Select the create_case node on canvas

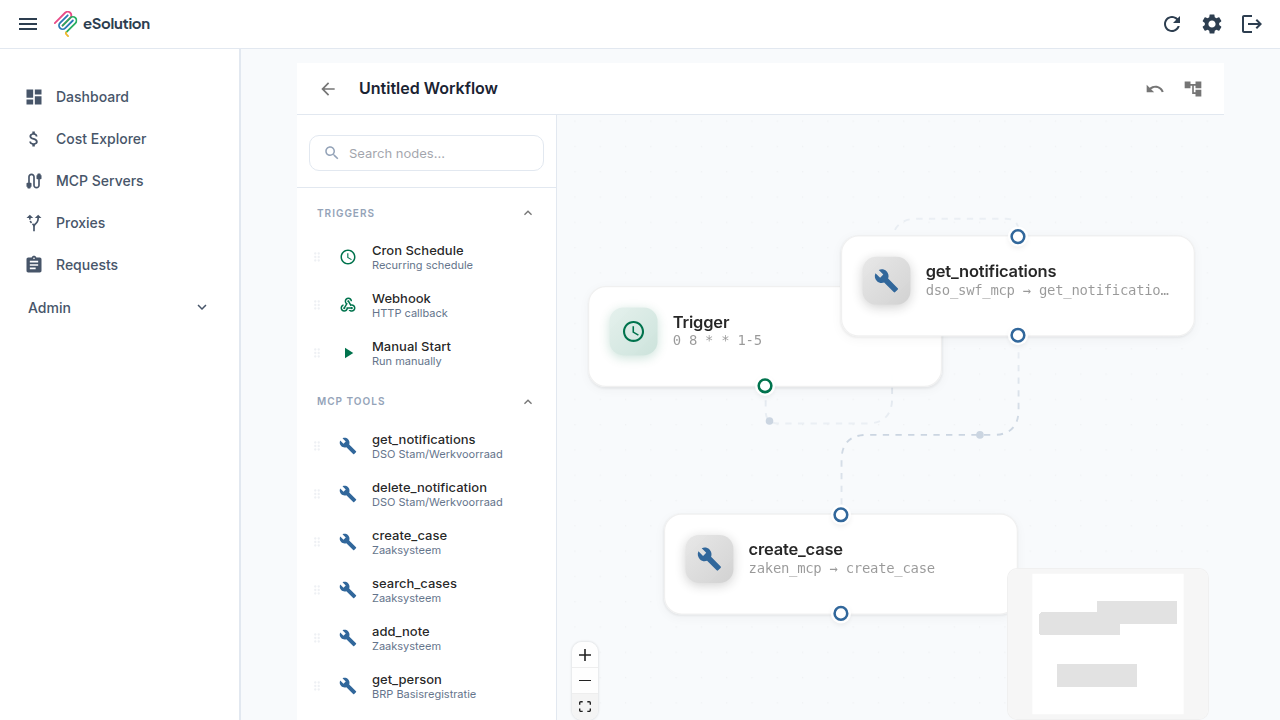841,564
